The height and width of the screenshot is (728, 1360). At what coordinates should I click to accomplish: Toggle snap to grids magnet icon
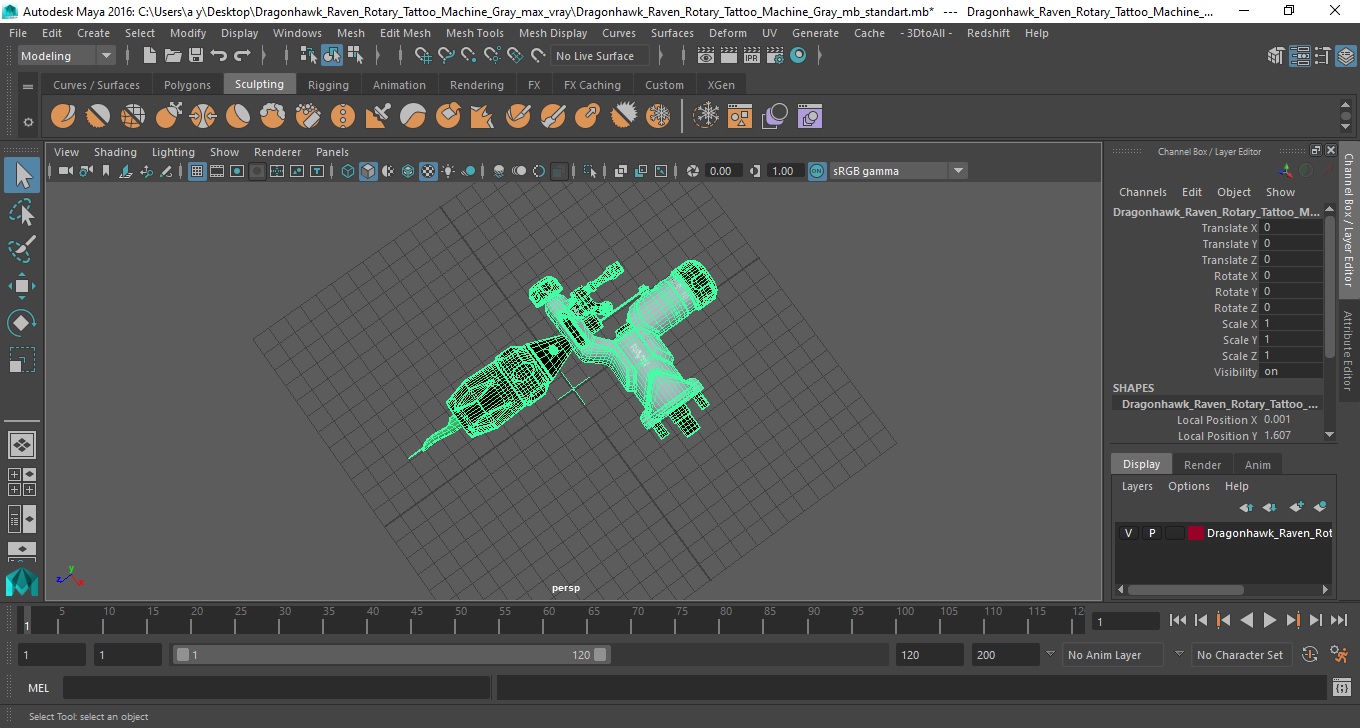tap(423, 56)
